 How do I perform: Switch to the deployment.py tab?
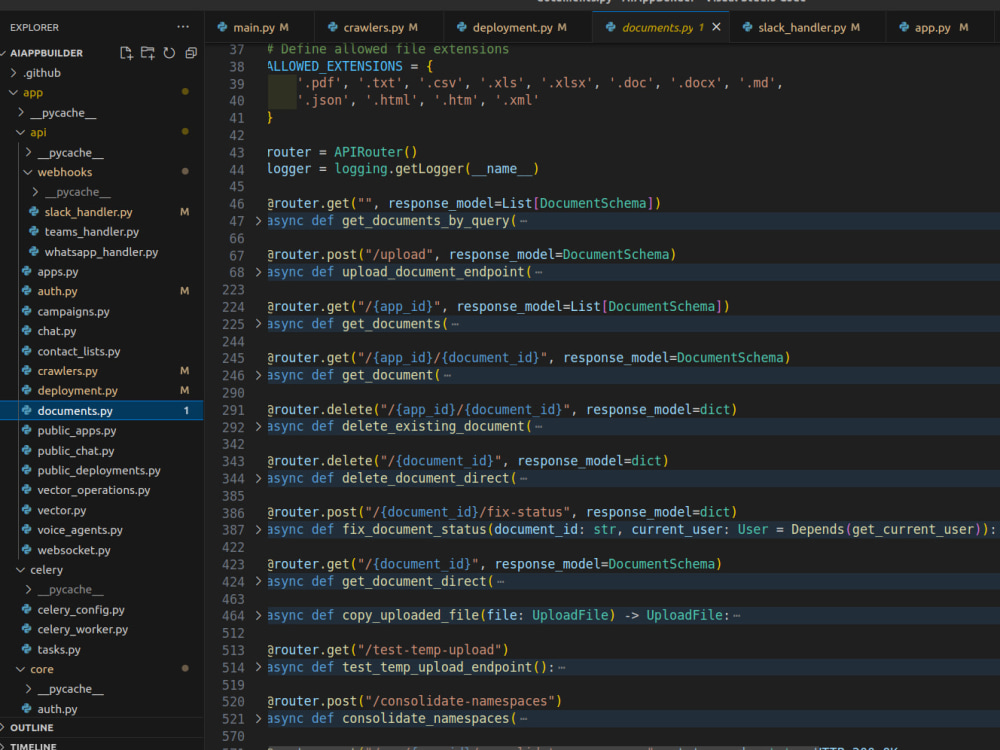(518, 27)
